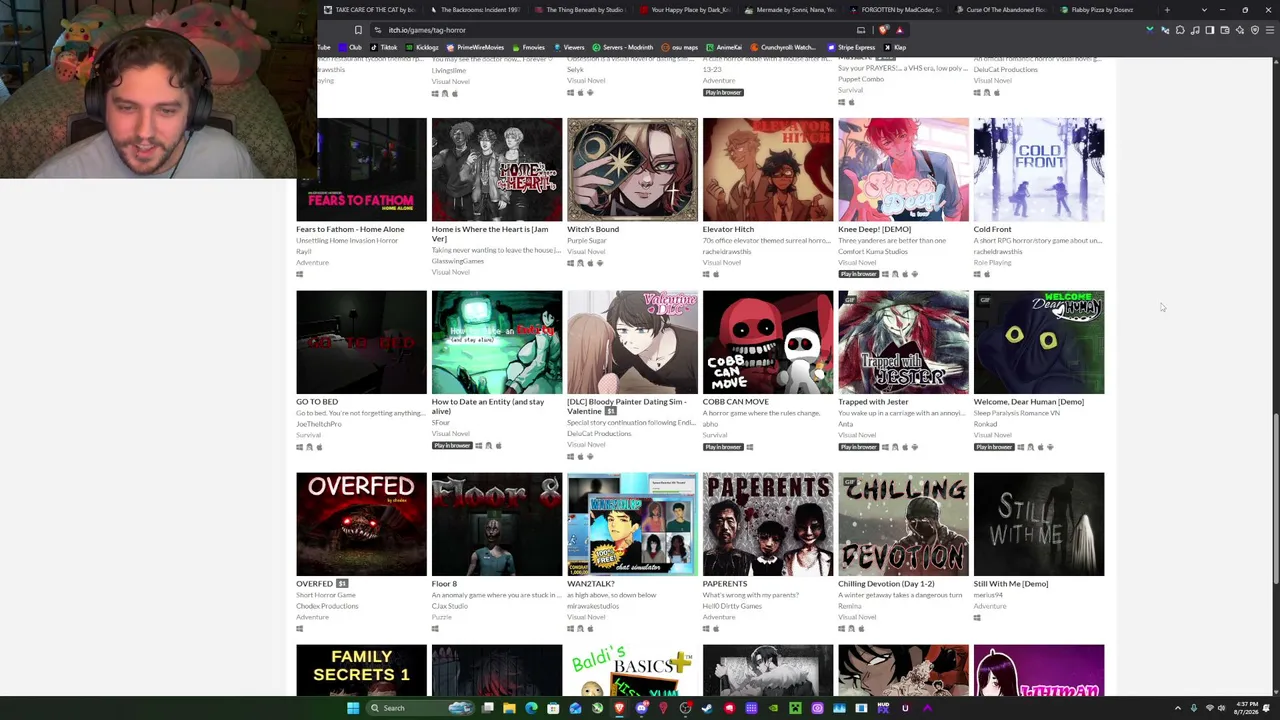Click the itch.io address bar URL
This screenshot has width=1280, height=720.
(x=427, y=30)
